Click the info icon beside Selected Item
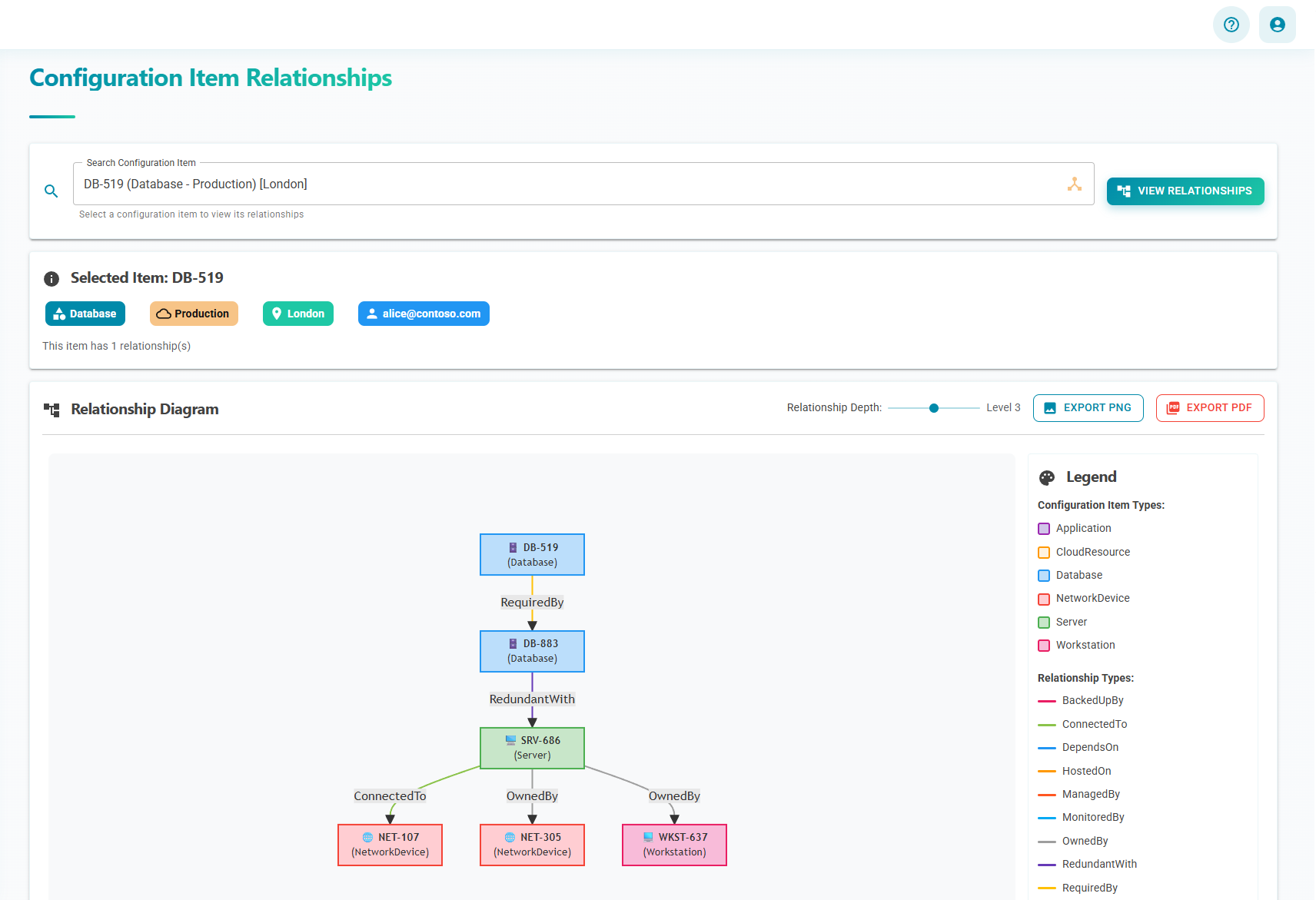The width and height of the screenshot is (1316, 900). click(x=52, y=278)
